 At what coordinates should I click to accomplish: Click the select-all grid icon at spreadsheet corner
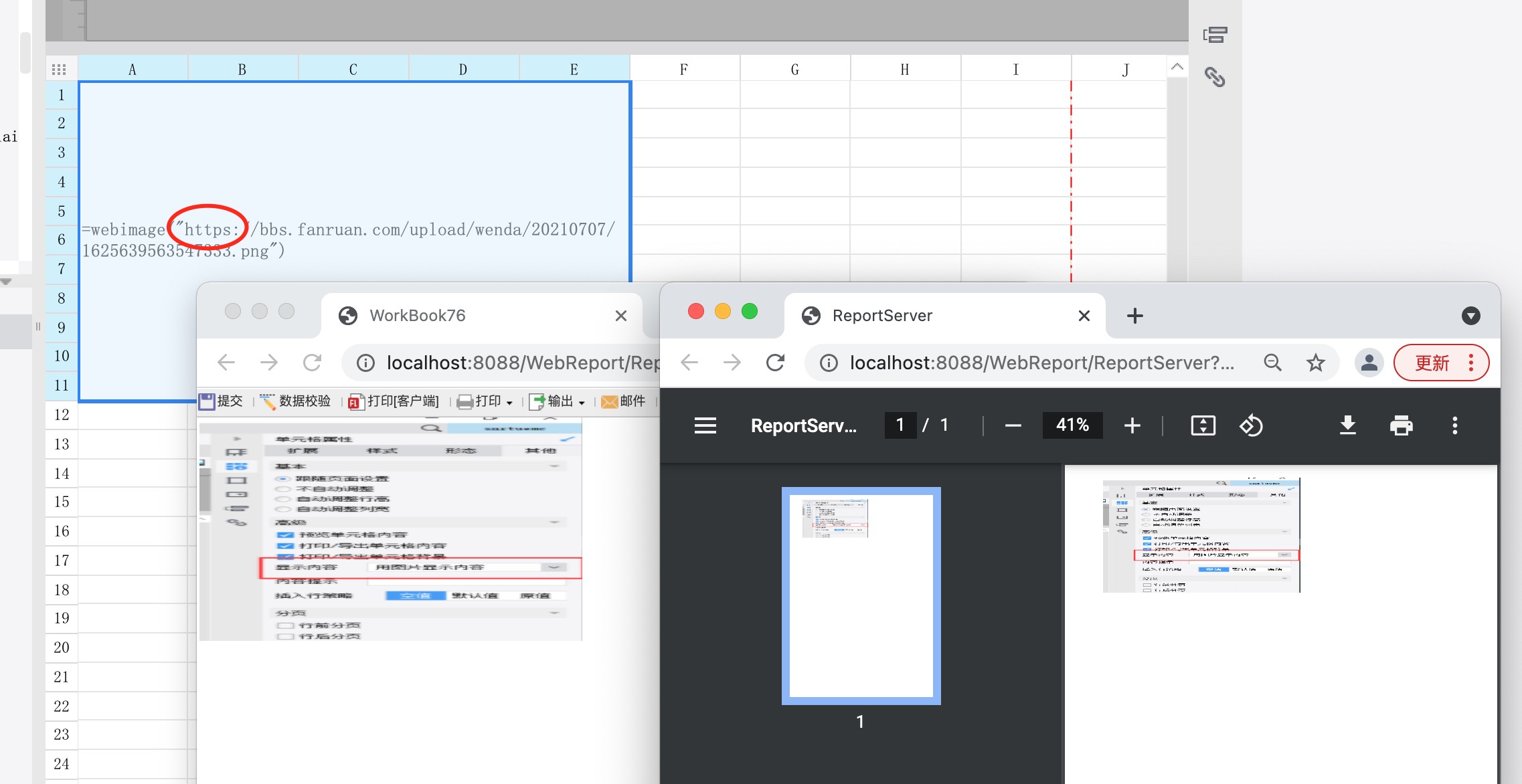tap(59, 70)
